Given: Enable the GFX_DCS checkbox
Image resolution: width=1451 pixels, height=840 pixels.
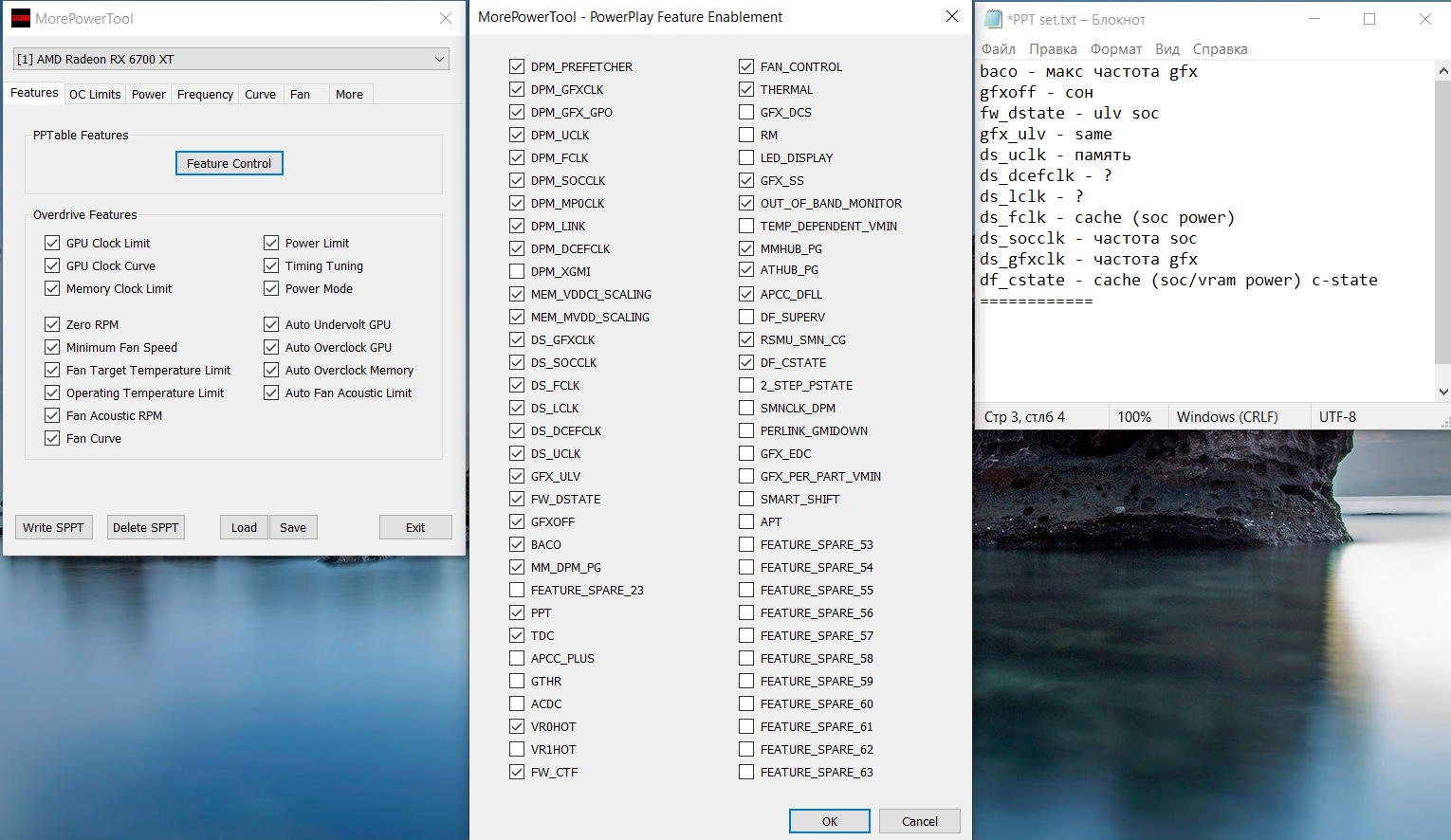Looking at the screenshot, I should (x=746, y=112).
